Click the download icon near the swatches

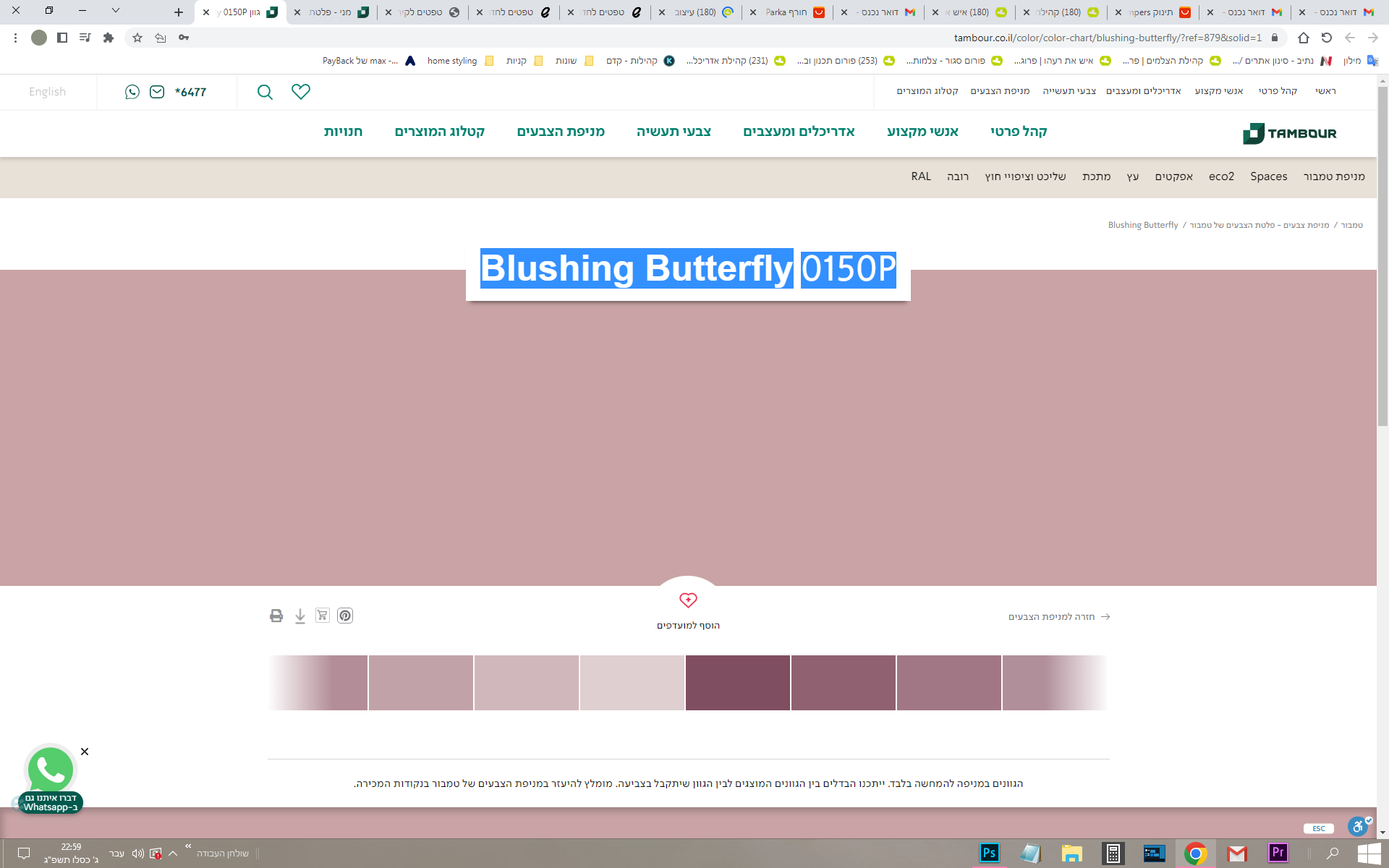pos(300,616)
